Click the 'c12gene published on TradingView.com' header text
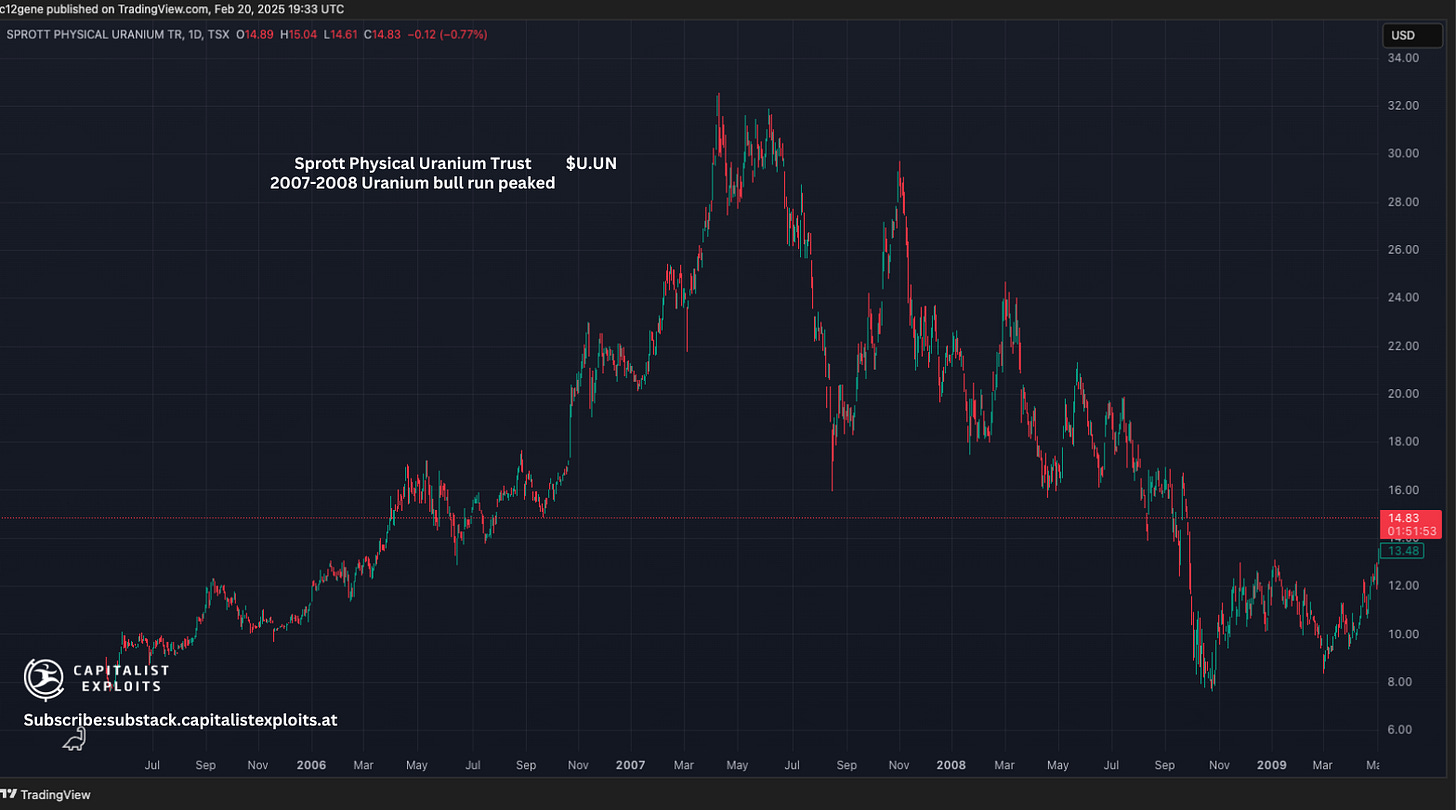The height and width of the screenshot is (810, 1456). [105, 9]
